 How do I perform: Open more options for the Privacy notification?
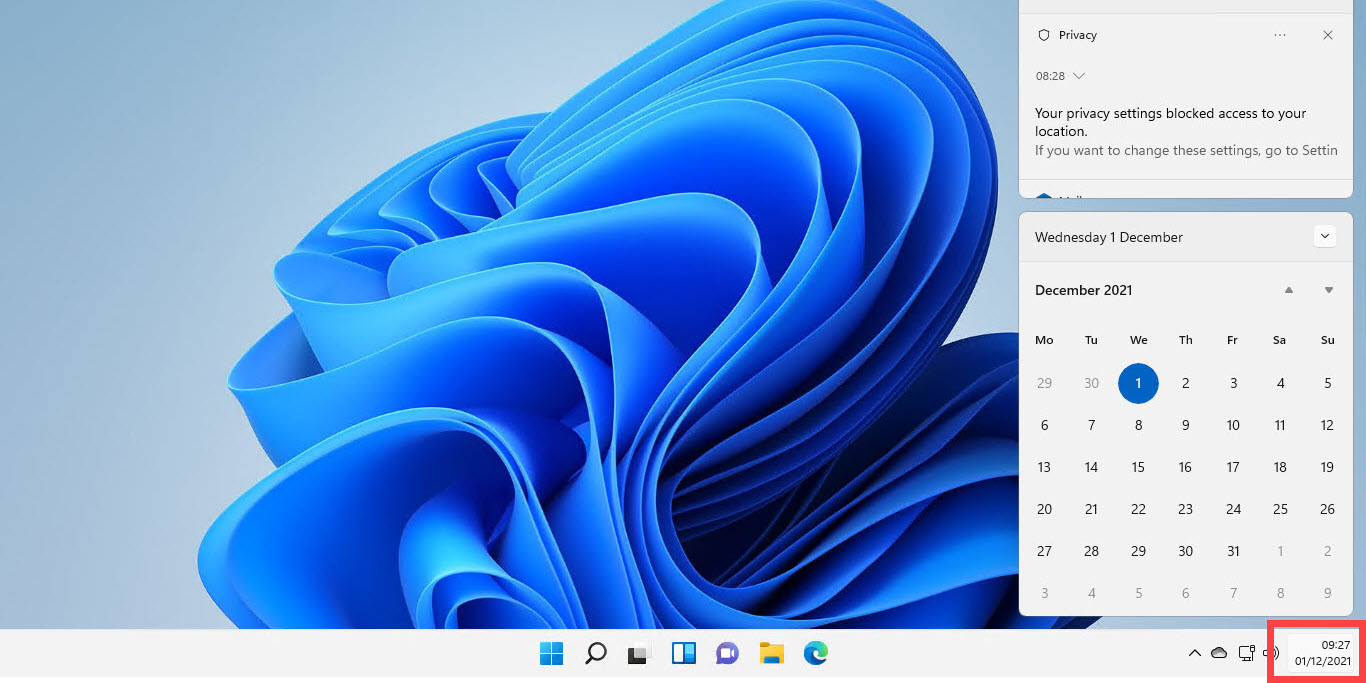coord(1280,34)
